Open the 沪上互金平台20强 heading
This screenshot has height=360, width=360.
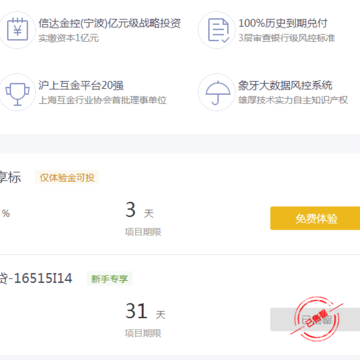click(81, 85)
